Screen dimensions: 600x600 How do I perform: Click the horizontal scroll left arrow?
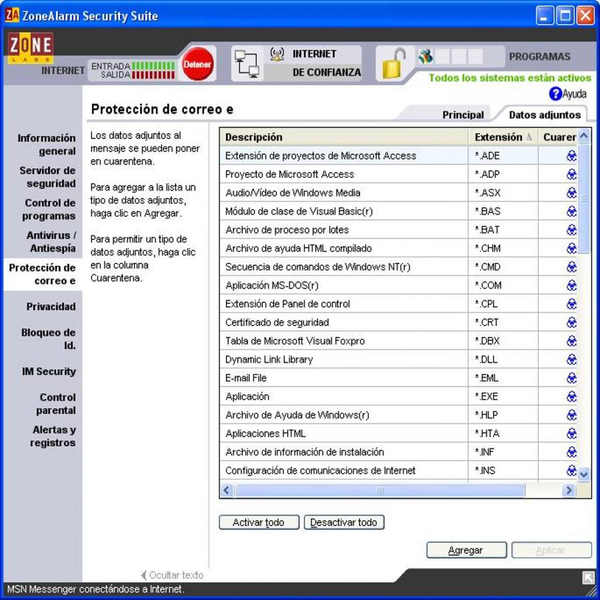[x=227, y=490]
